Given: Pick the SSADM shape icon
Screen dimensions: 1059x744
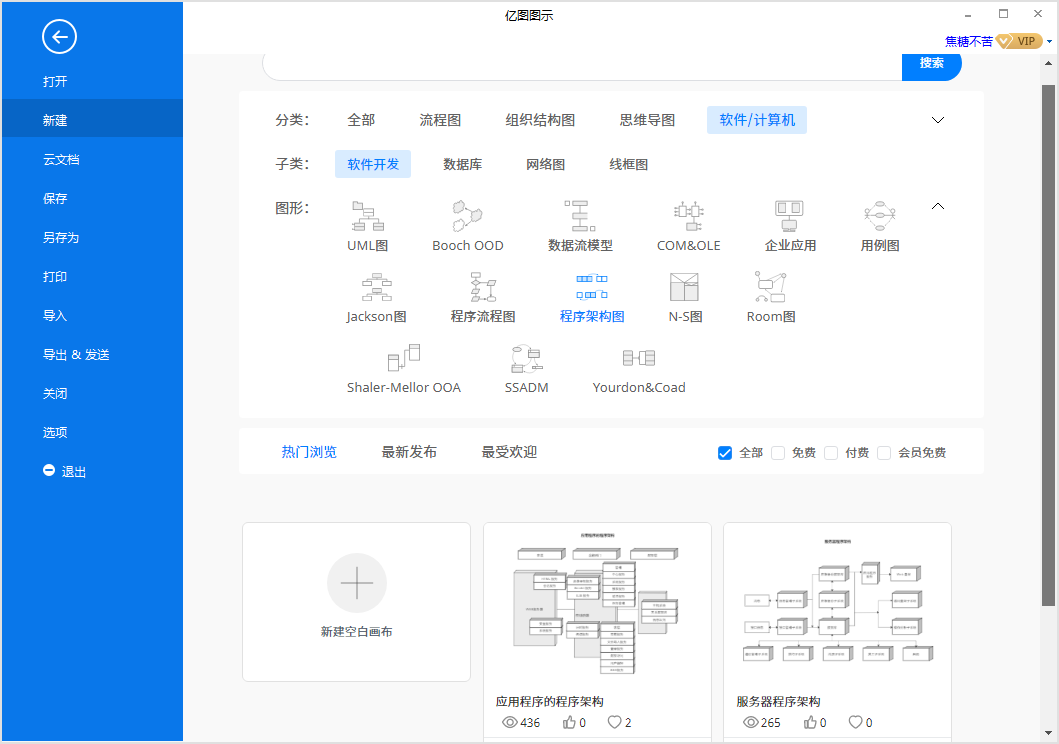Looking at the screenshot, I should click(x=526, y=358).
